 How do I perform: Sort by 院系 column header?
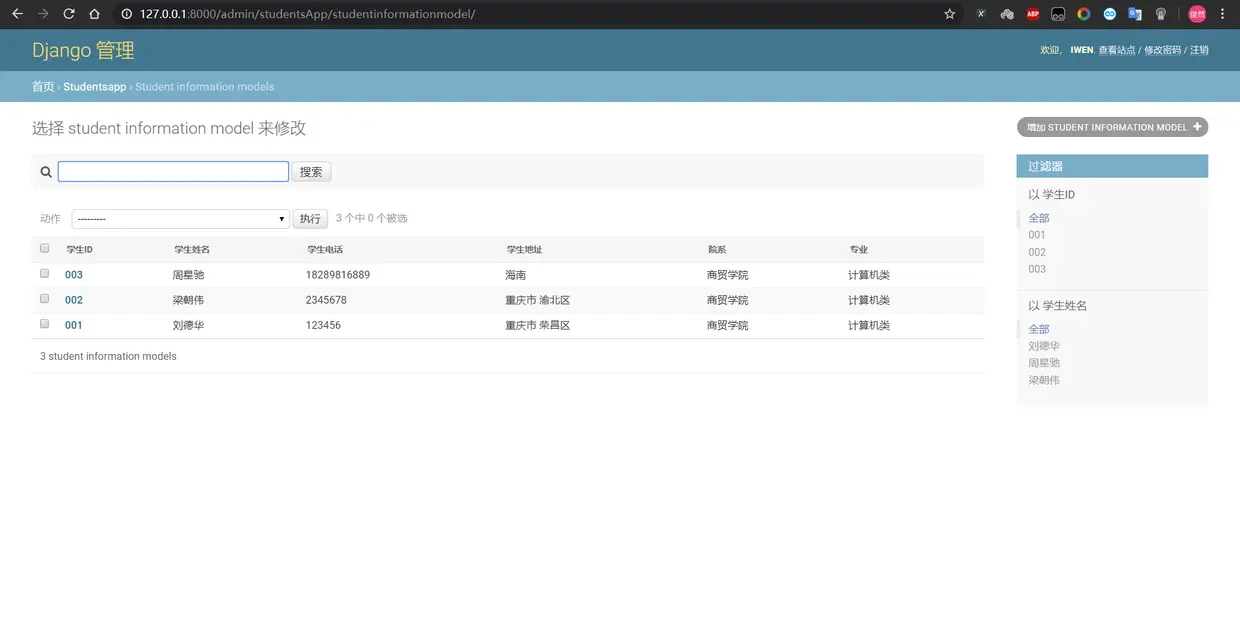tap(717, 249)
